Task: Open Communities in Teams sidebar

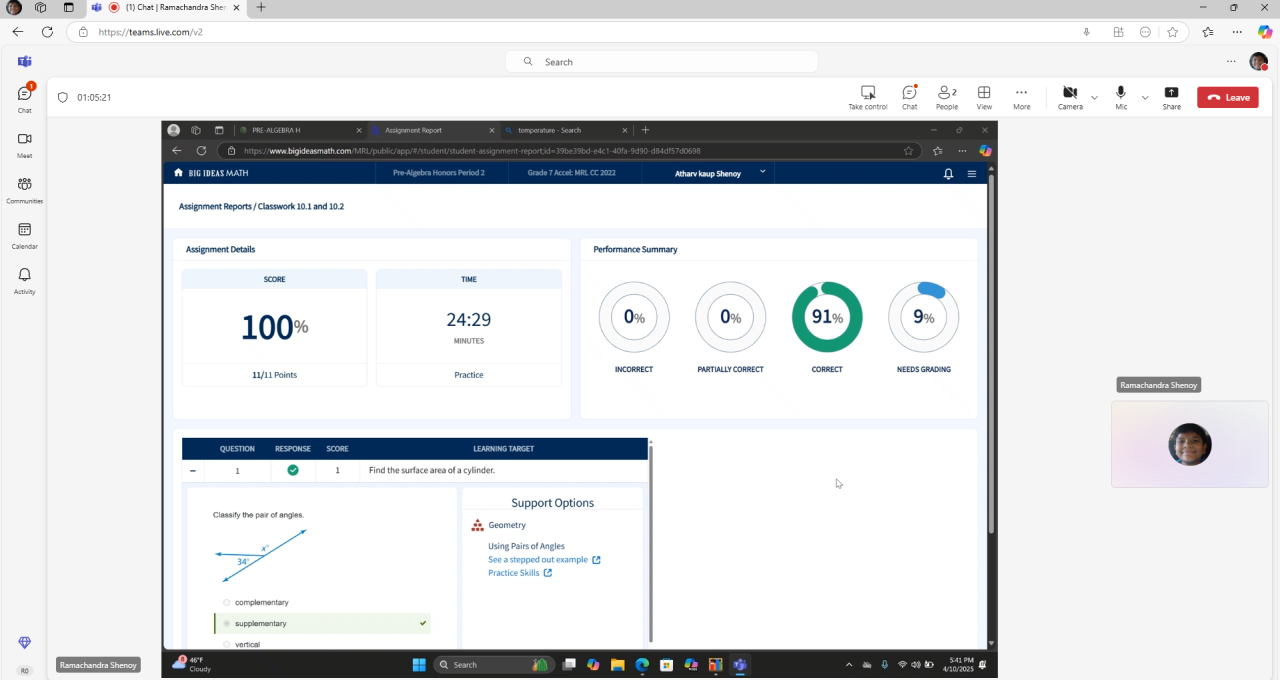Action: click(24, 188)
